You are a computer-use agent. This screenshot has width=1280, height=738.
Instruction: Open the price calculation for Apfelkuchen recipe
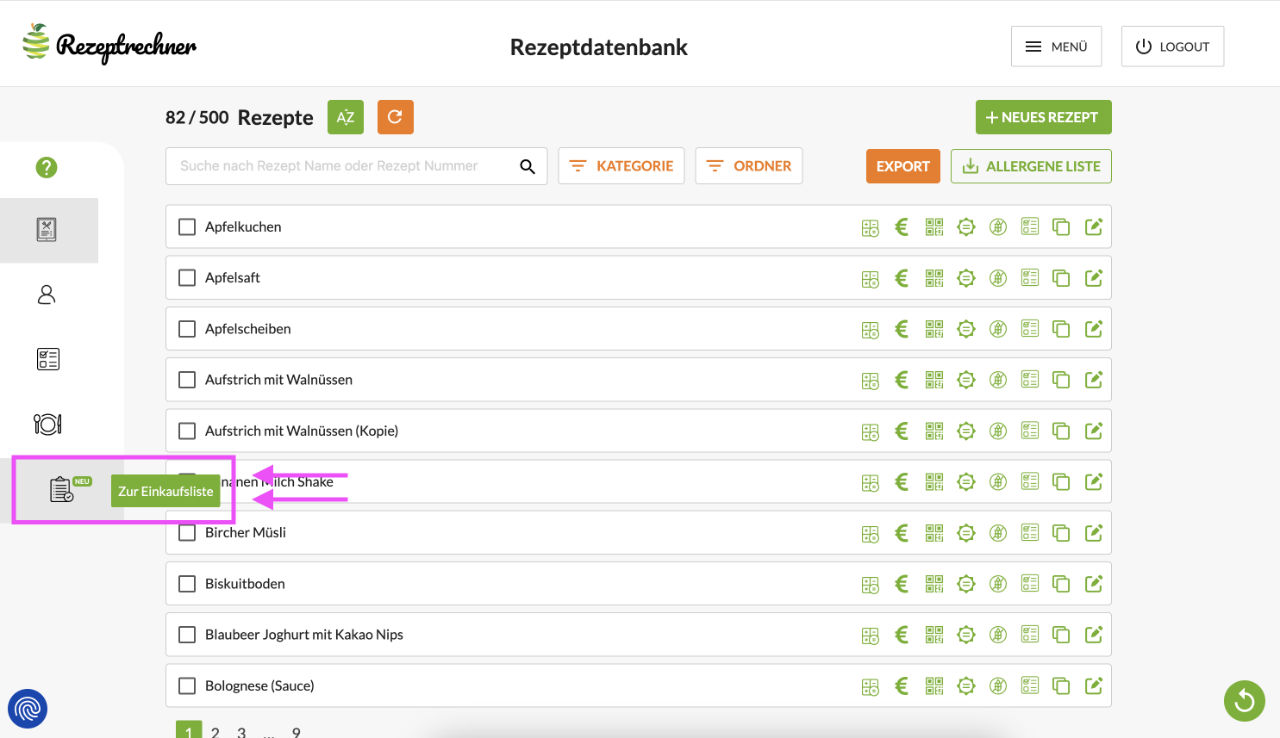[901, 227]
